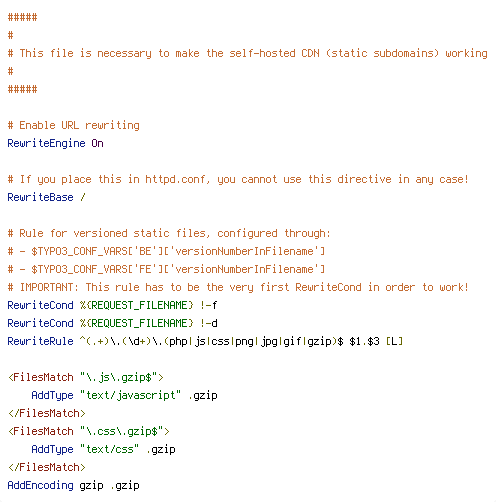Click the 'Enable URL rewriting' comment

pos(74,125)
